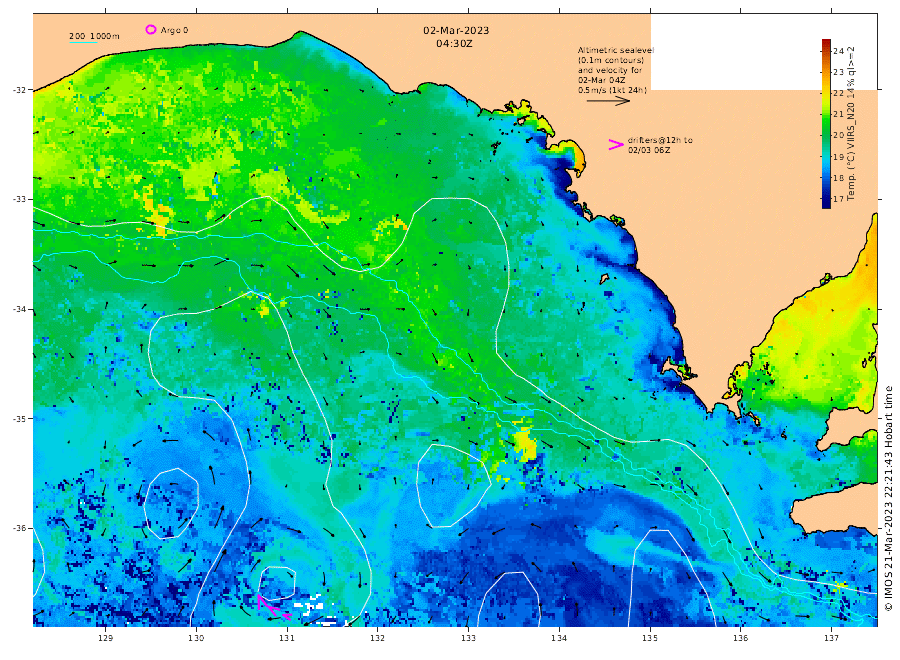Click the velocity scale reference arrow
Image resolution: width=900 pixels, height=660 pixels.
click(608, 101)
